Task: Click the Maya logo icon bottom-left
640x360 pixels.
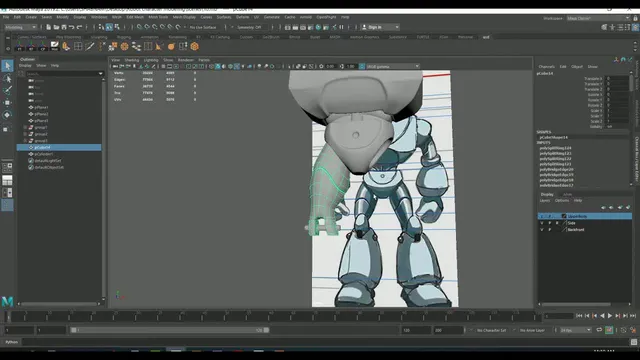Action: [x=7, y=302]
